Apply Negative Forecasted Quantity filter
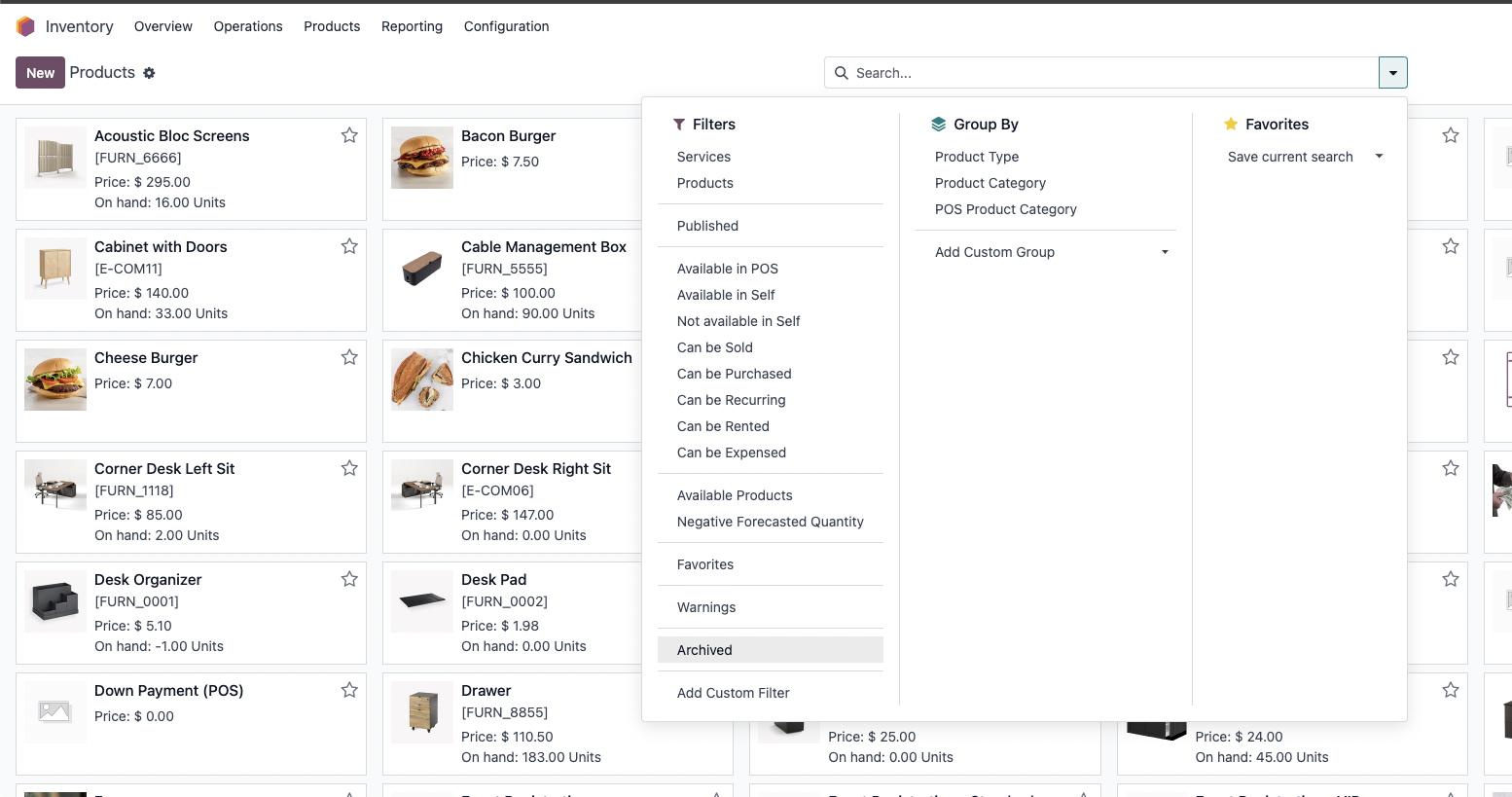This screenshot has height=797, width=1512. pos(771,522)
